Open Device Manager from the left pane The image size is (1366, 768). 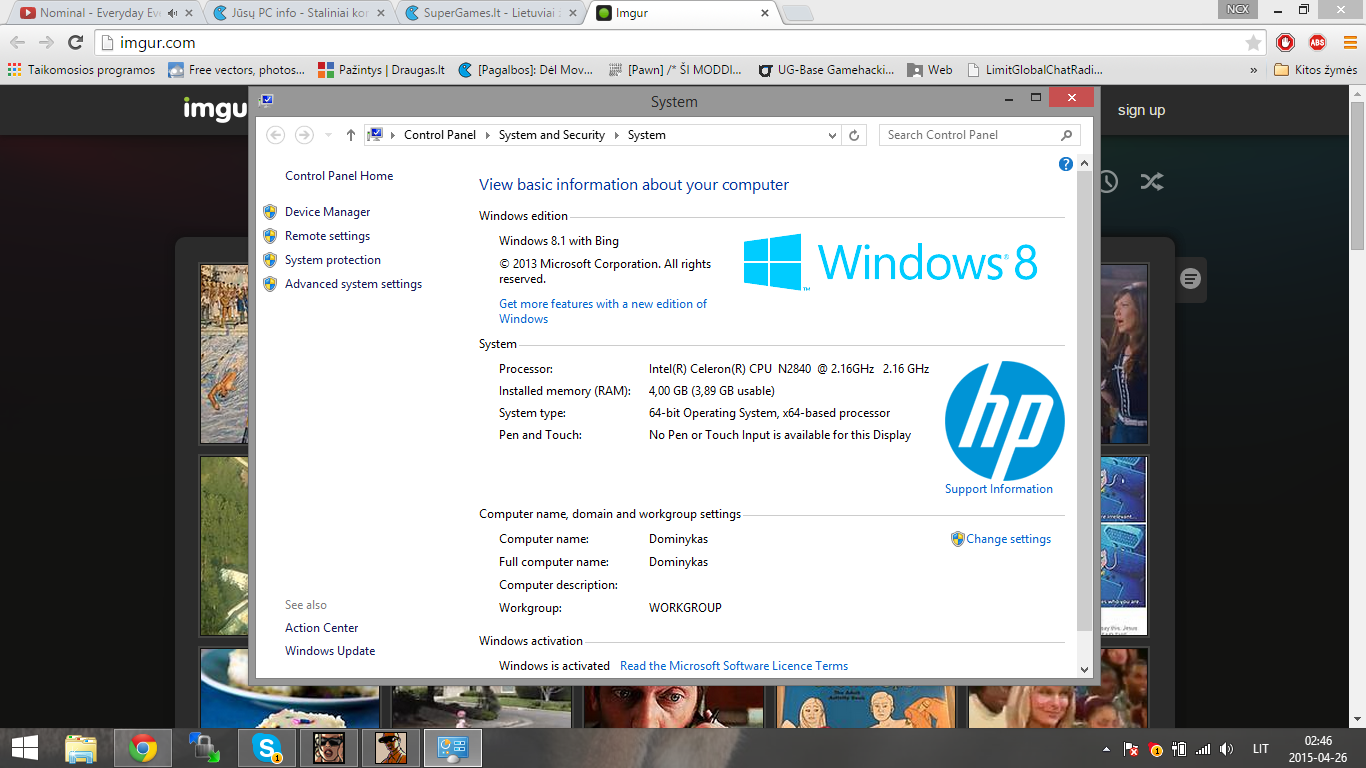point(327,212)
